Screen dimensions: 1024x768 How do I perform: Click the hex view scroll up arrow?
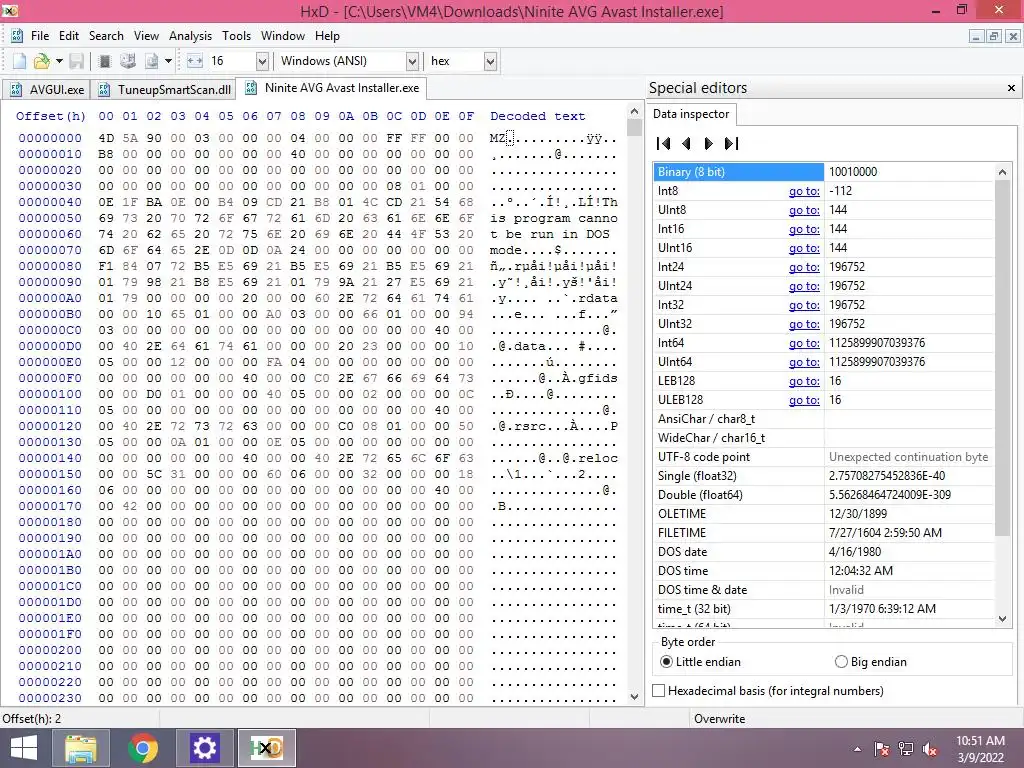point(634,110)
